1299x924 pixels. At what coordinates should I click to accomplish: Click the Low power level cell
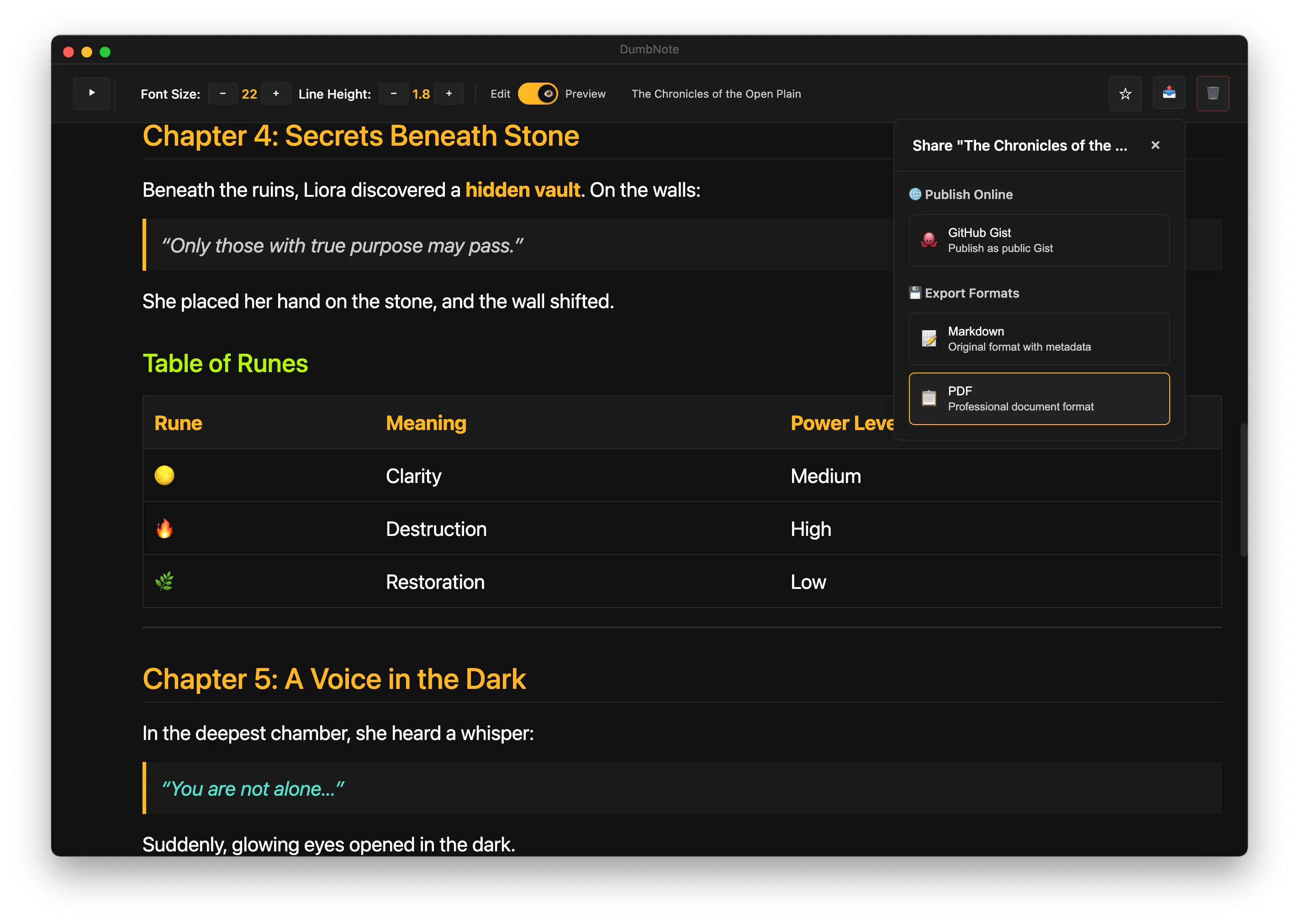[x=808, y=582]
